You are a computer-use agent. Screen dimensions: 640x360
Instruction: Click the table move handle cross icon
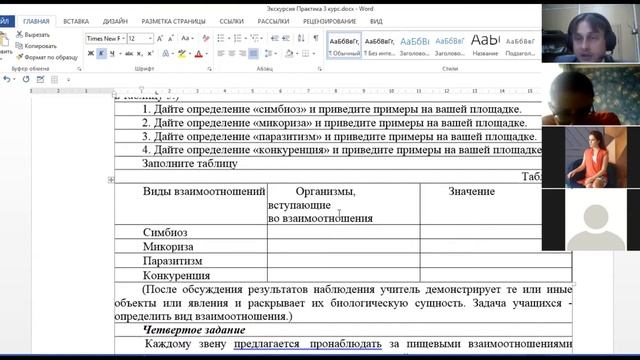(111, 180)
